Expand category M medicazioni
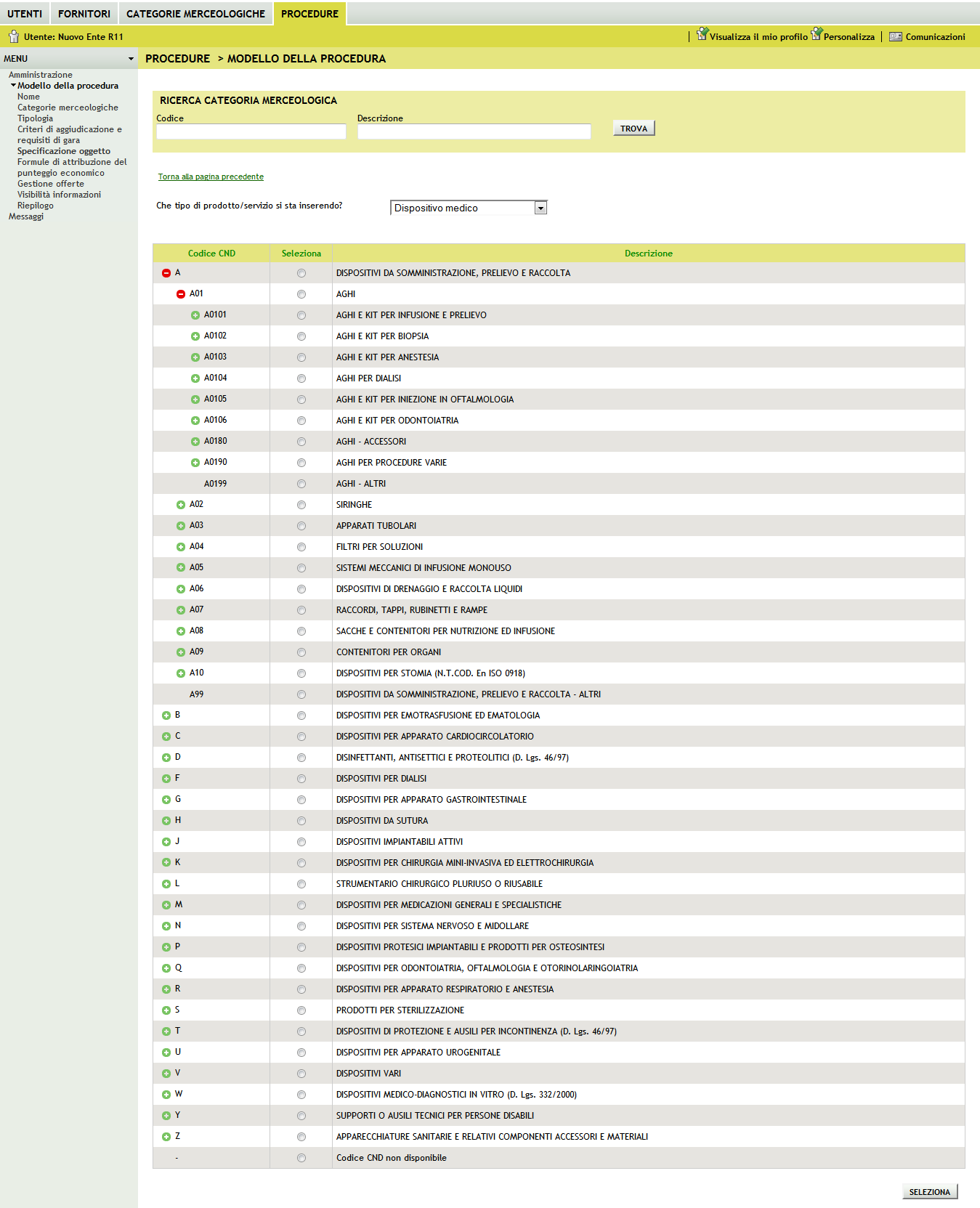The height and width of the screenshot is (1208, 980). tap(166, 905)
